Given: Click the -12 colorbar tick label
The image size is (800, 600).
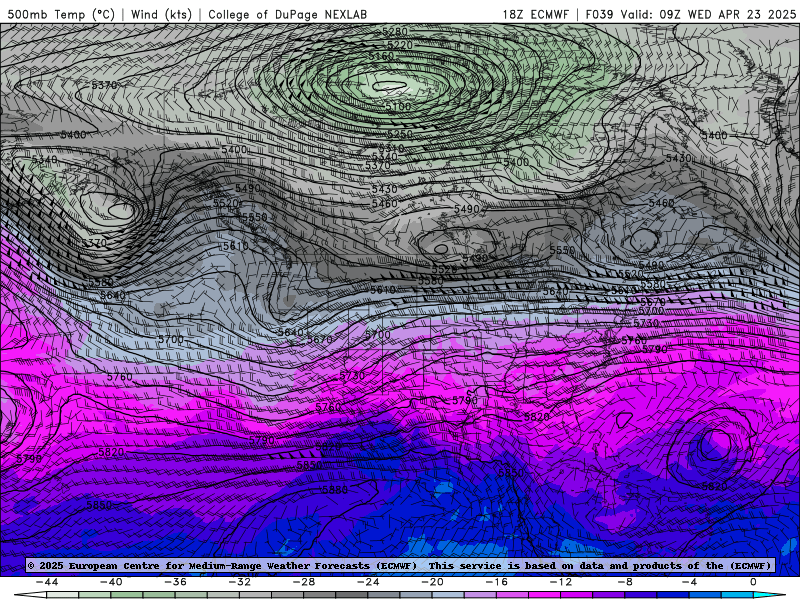Looking at the screenshot, I should click(561, 582).
